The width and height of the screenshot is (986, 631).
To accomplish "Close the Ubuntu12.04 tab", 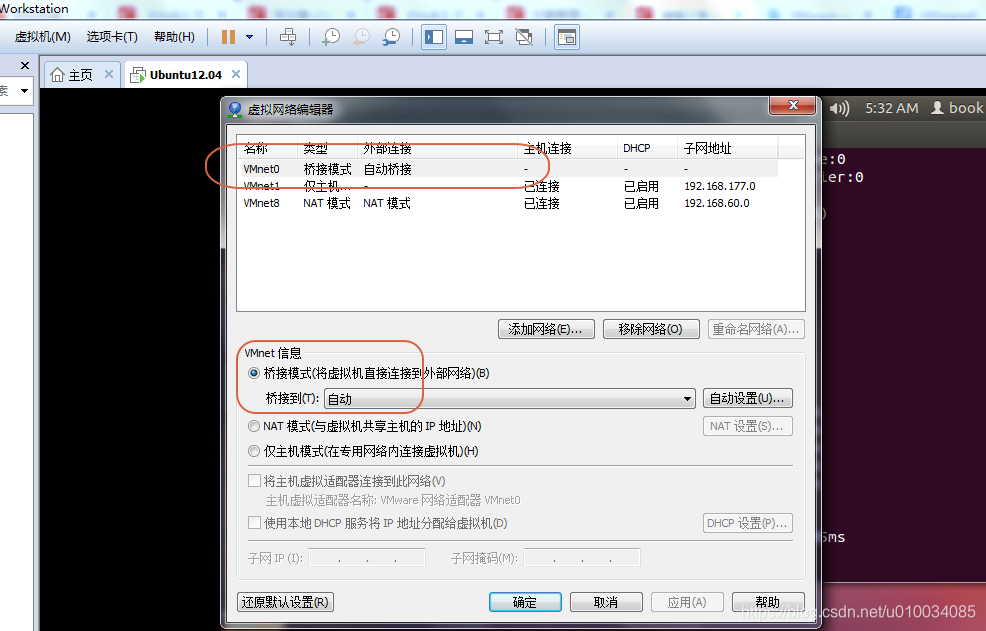I will pyautogui.click(x=236, y=74).
